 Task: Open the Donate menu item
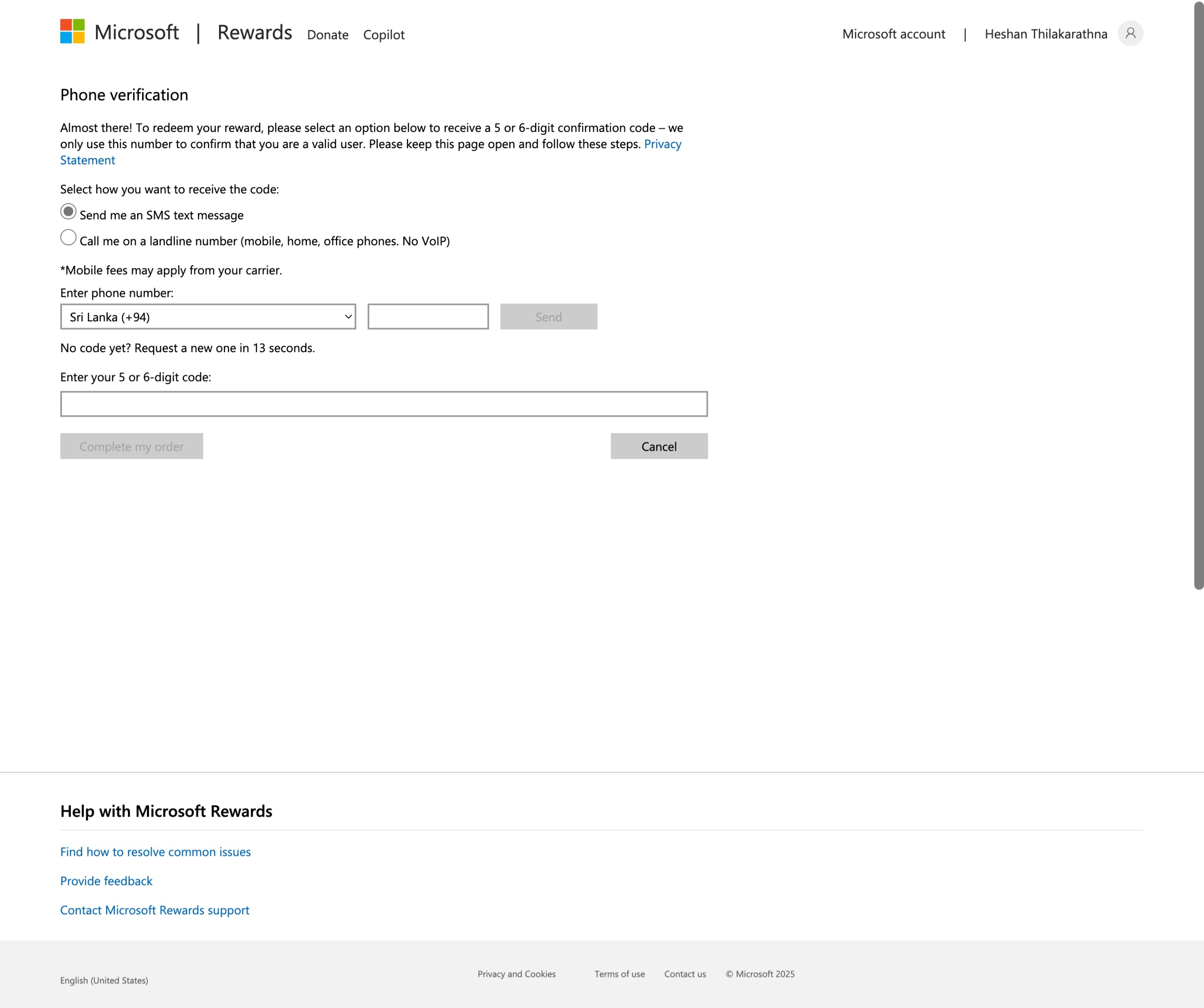click(x=327, y=35)
